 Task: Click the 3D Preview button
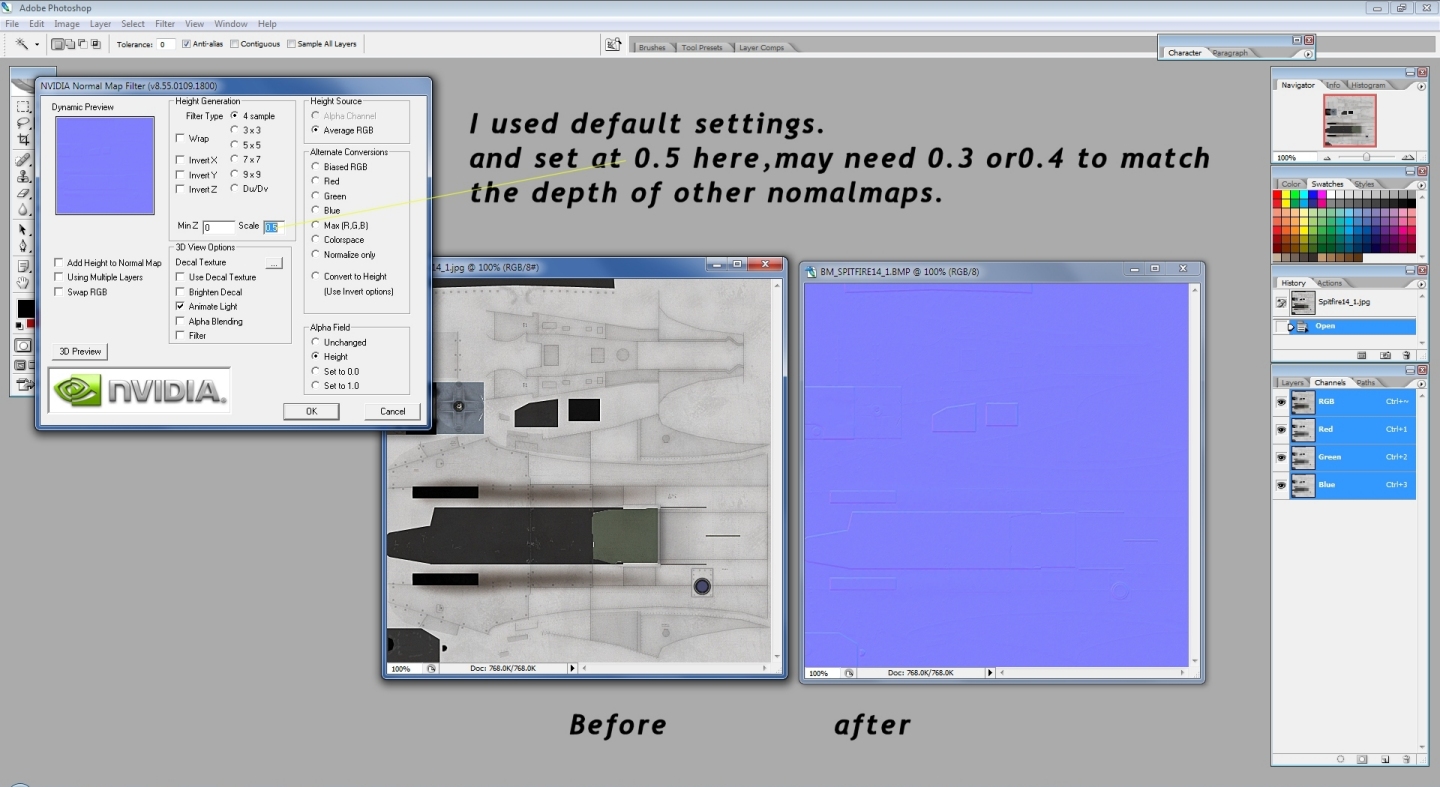coord(80,351)
